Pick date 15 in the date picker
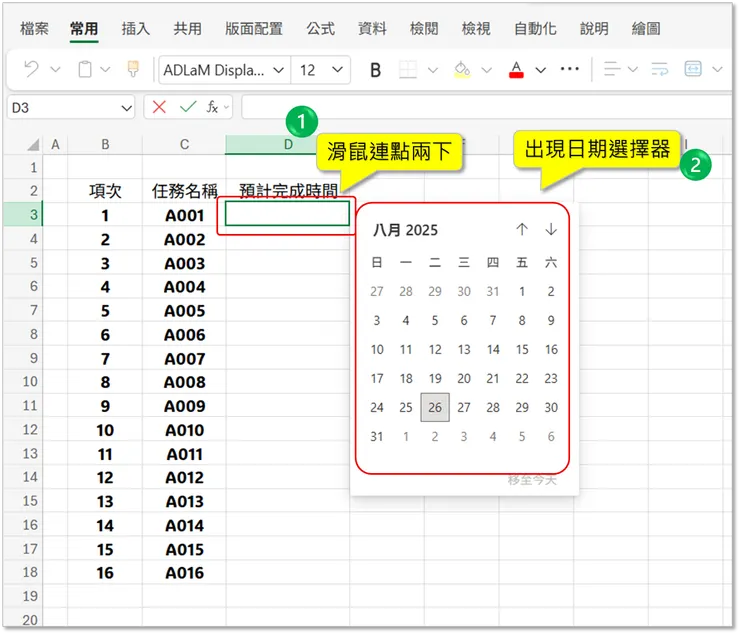 522,349
